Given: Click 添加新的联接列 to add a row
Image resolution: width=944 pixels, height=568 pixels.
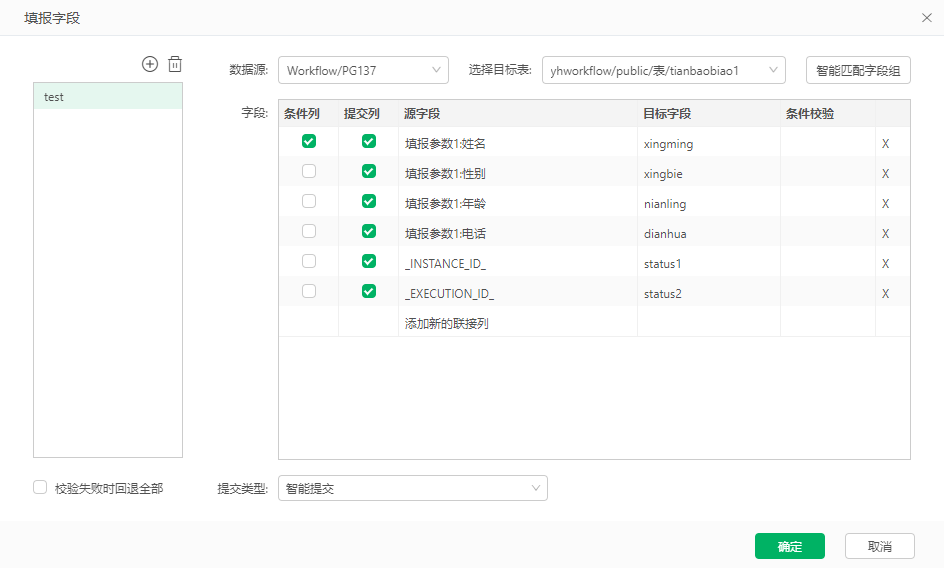Looking at the screenshot, I should [x=446, y=323].
